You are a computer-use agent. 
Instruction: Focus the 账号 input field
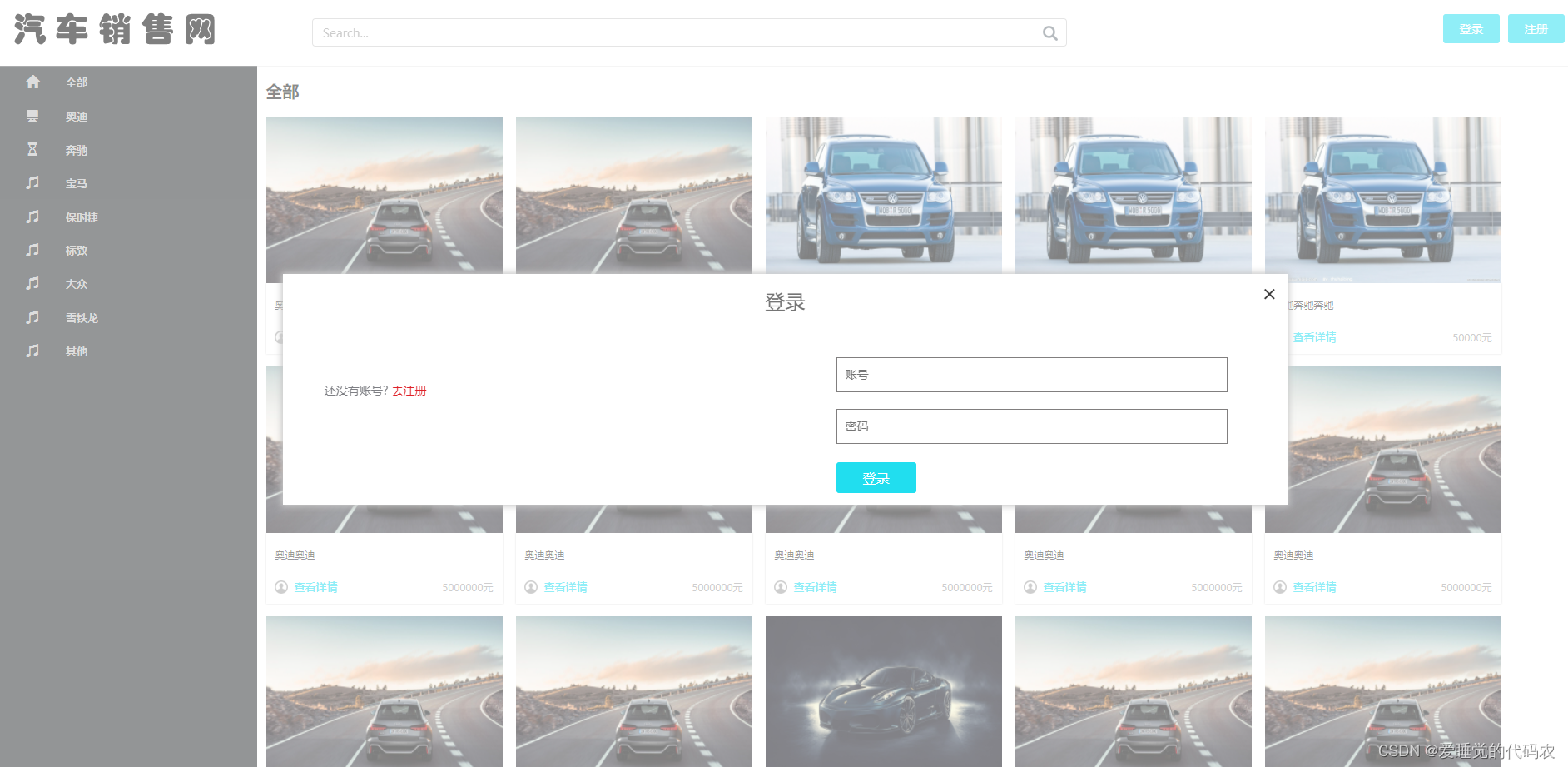(1031, 375)
